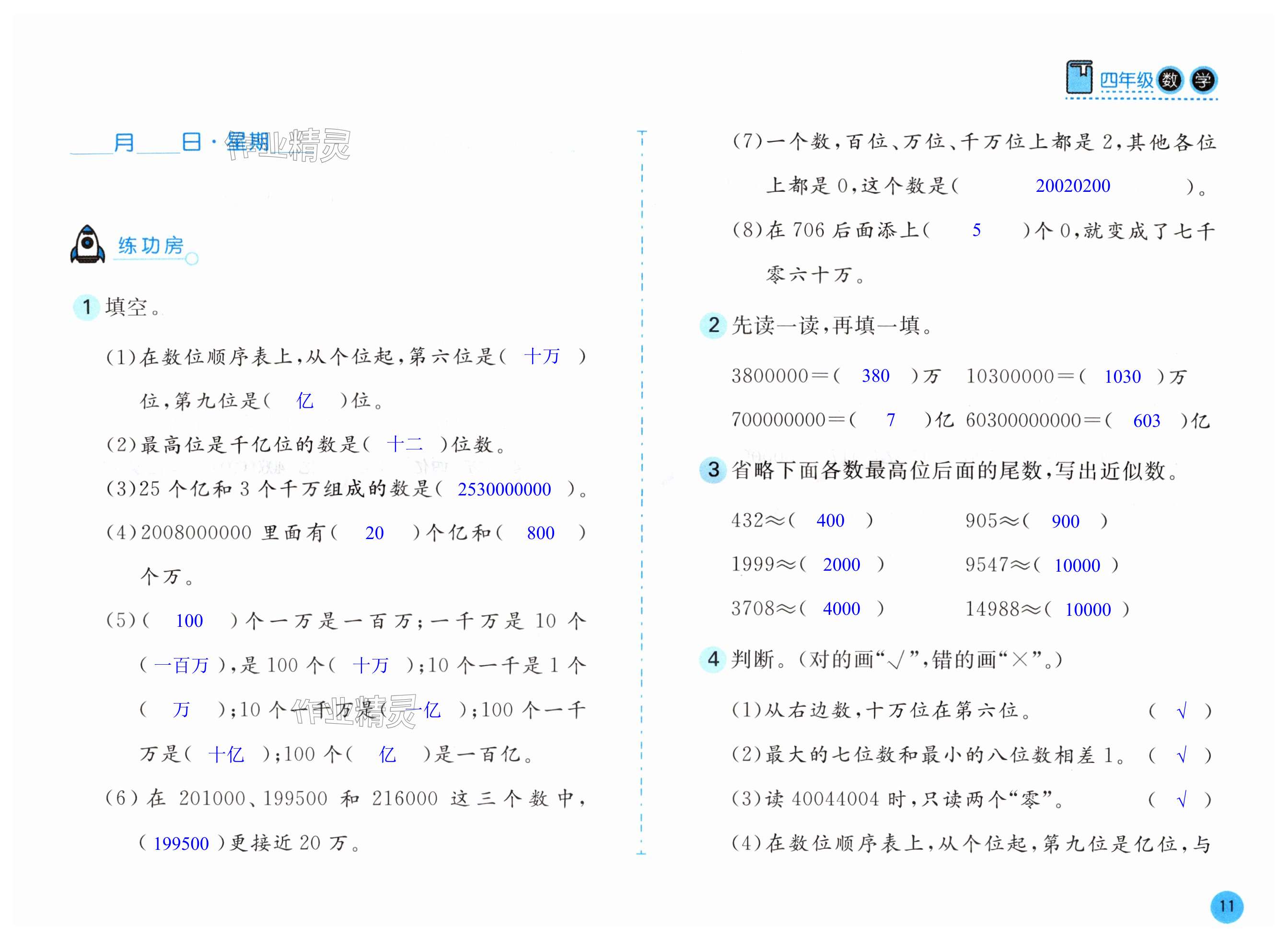This screenshot has width=1288, height=940.
Task: Click the question number 3 circle
Action: pos(713,470)
